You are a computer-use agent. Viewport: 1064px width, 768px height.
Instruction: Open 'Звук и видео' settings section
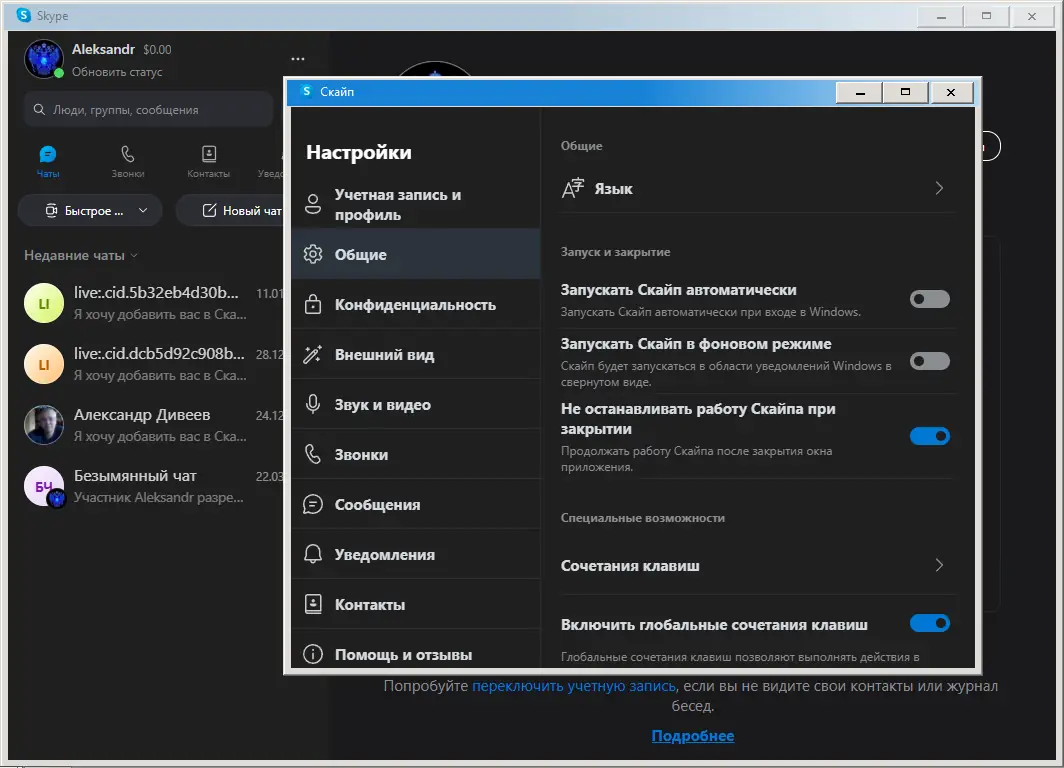pos(416,404)
